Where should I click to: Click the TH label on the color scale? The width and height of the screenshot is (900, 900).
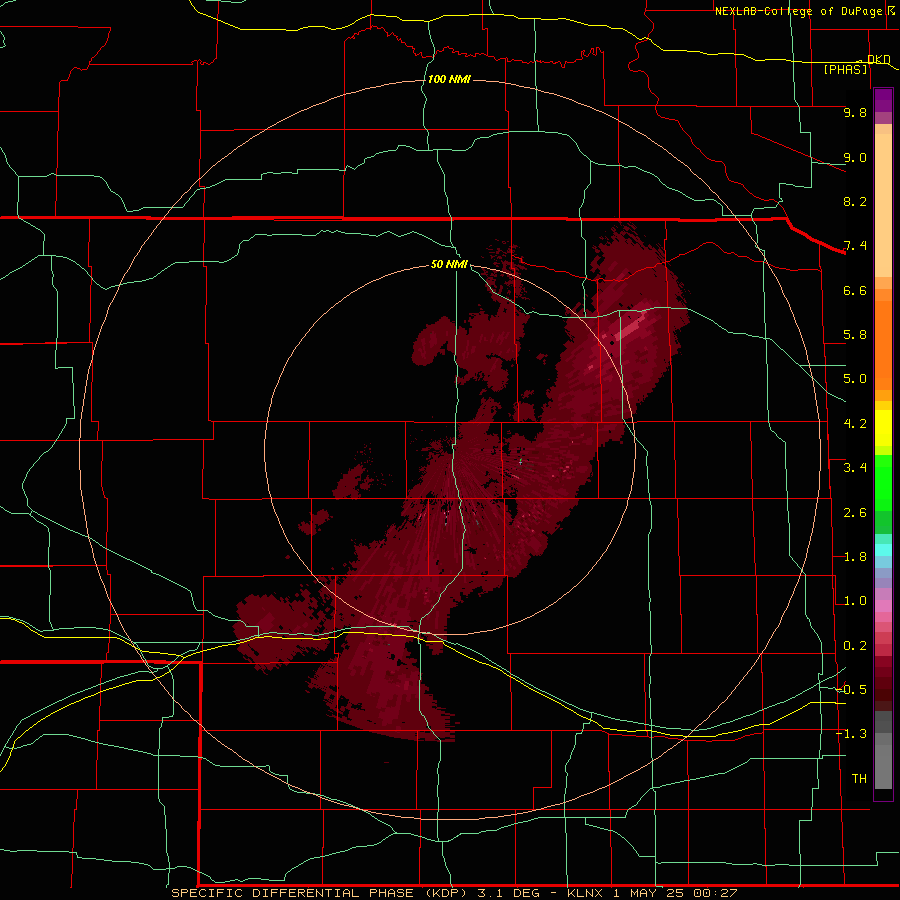(x=859, y=779)
